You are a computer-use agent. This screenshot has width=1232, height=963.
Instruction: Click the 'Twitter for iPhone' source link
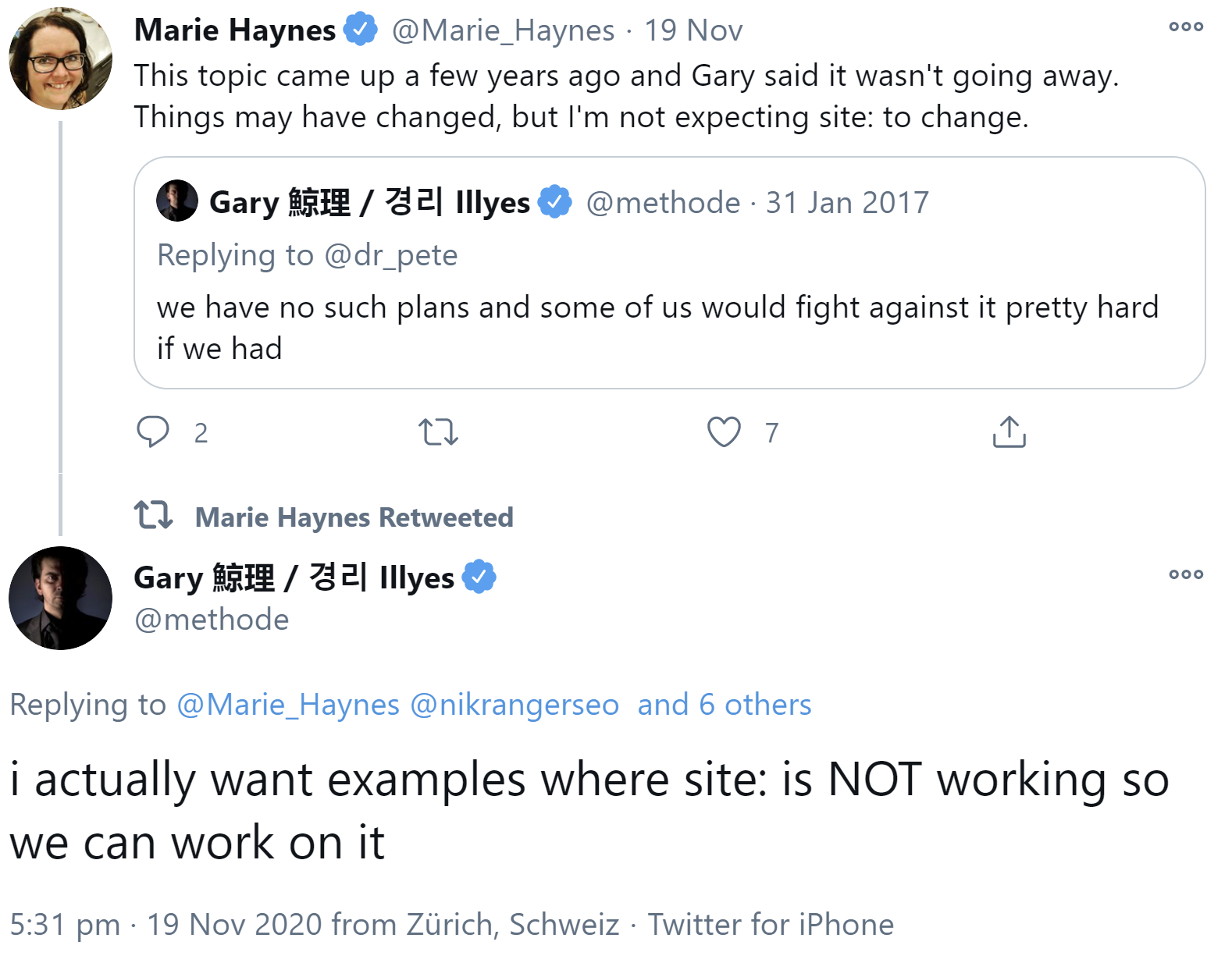click(x=770, y=924)
